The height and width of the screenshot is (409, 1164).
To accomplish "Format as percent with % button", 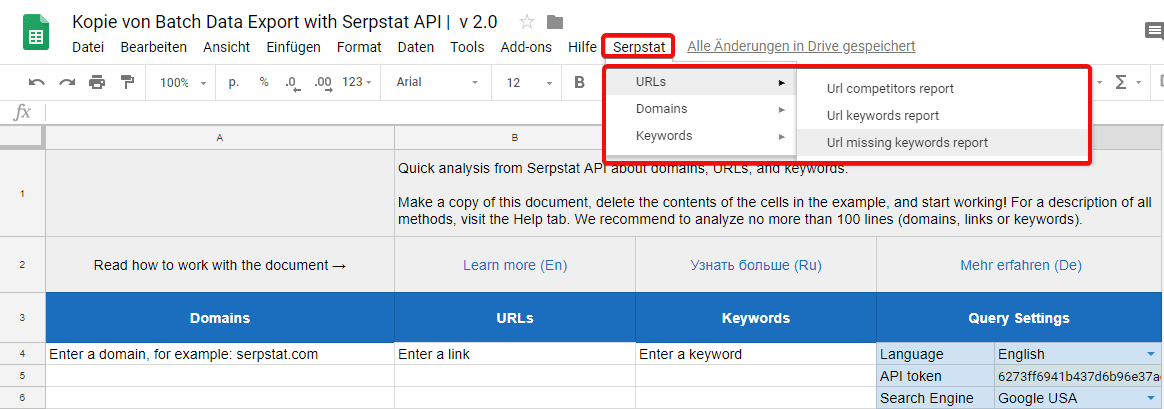I will pos(264,82).
